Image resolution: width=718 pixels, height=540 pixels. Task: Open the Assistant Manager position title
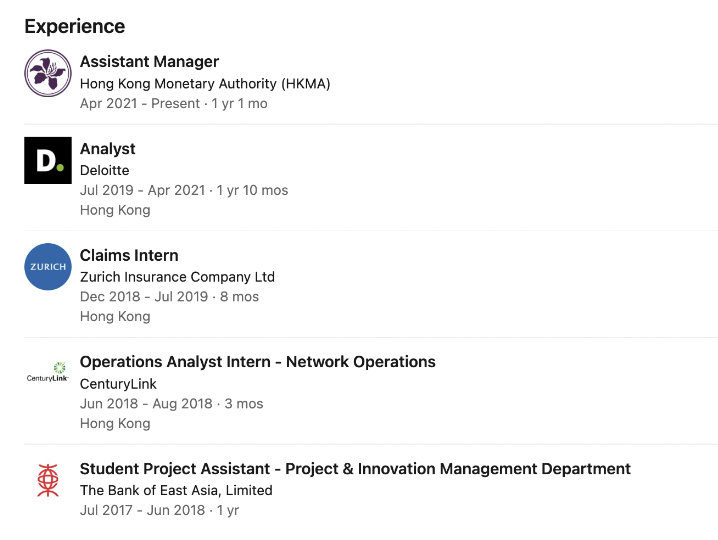tap(149, 62)
